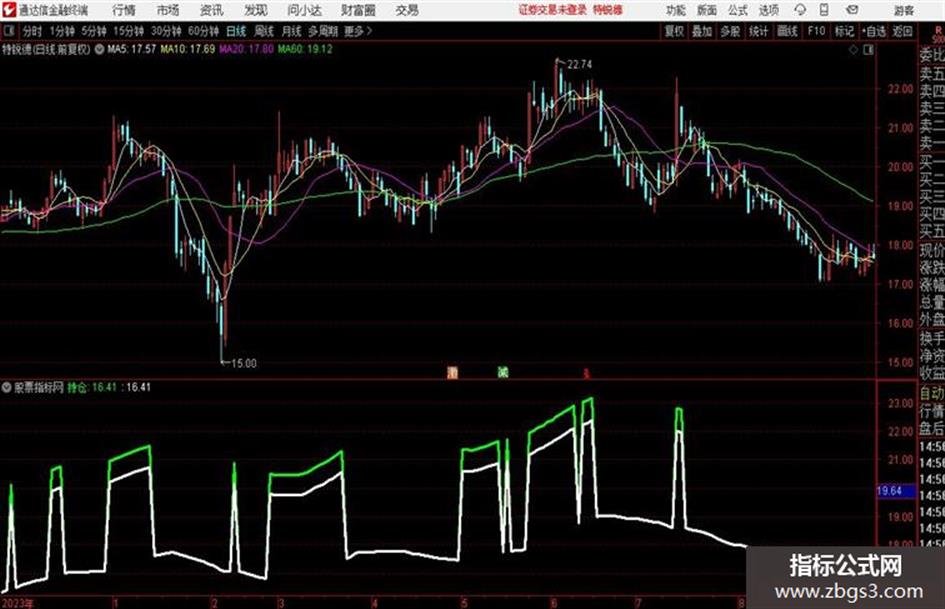Image resolution: width=945 pixels, height=609 pixels.
Task: Open the 行情 menu
Action: point(124,10)
